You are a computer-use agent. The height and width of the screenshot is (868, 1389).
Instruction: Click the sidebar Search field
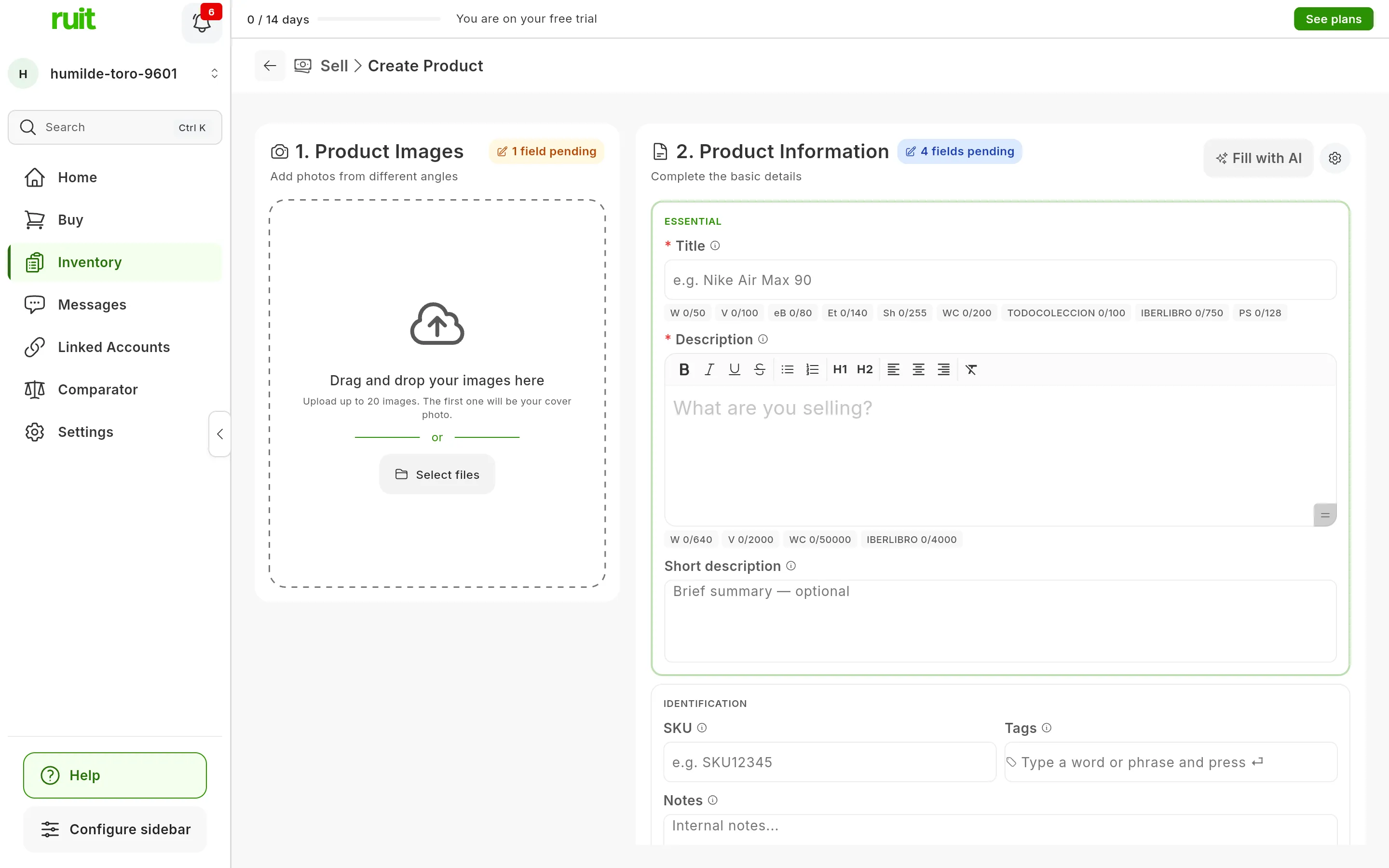click(x=115, y=127)
